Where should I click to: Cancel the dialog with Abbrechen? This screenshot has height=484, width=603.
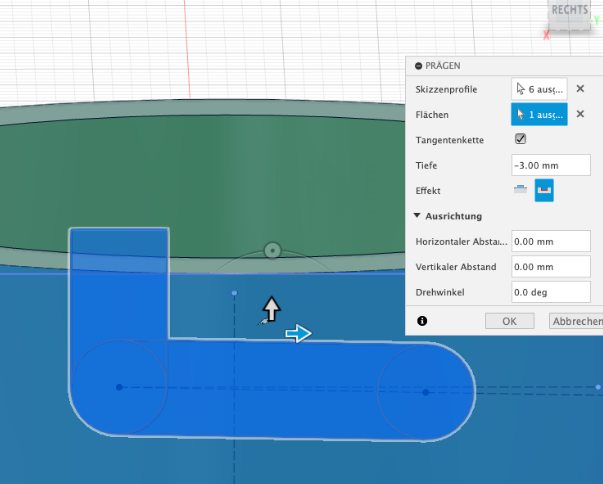click(x=576, y=321)
